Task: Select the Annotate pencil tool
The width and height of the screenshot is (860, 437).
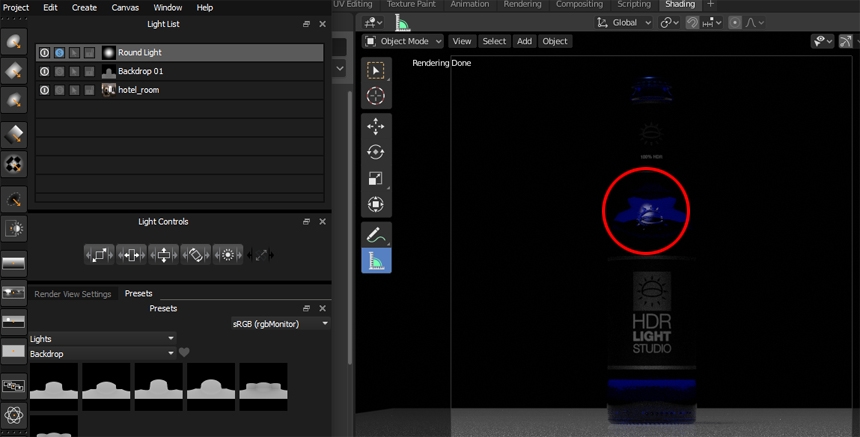Action: pyautogui.click(x=376, y=235)
